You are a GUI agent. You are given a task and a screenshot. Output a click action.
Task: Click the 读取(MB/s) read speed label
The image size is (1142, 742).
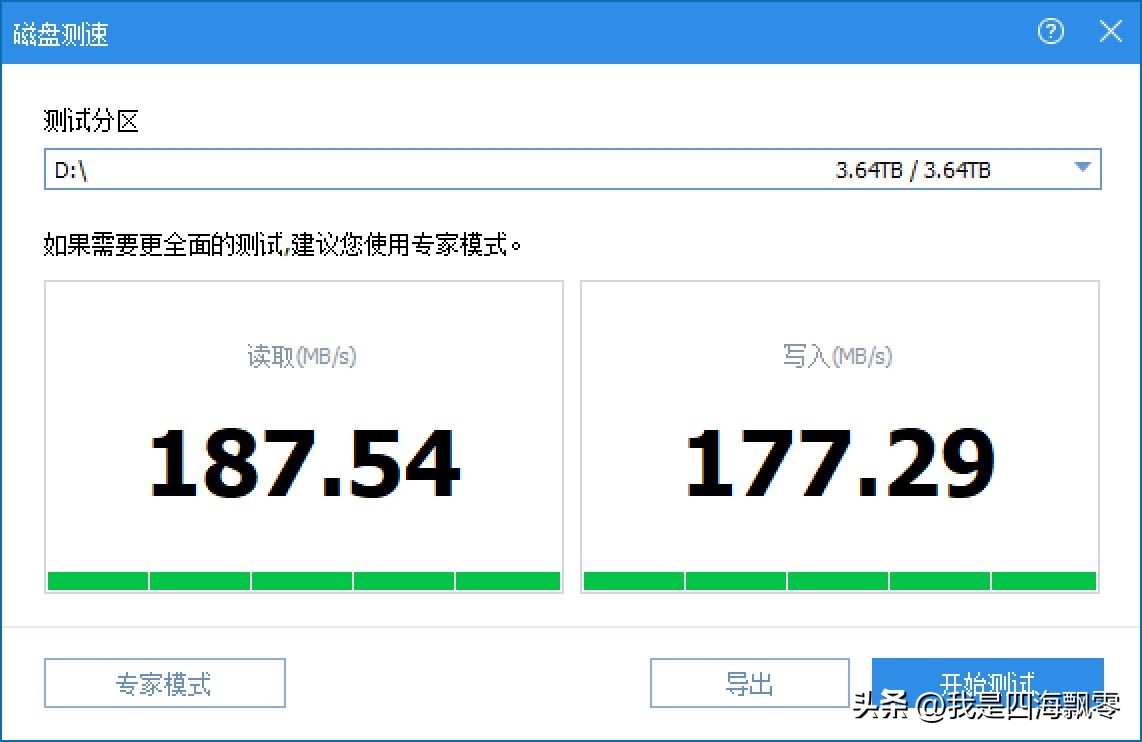pyautogui.click(x=302, y=357)
